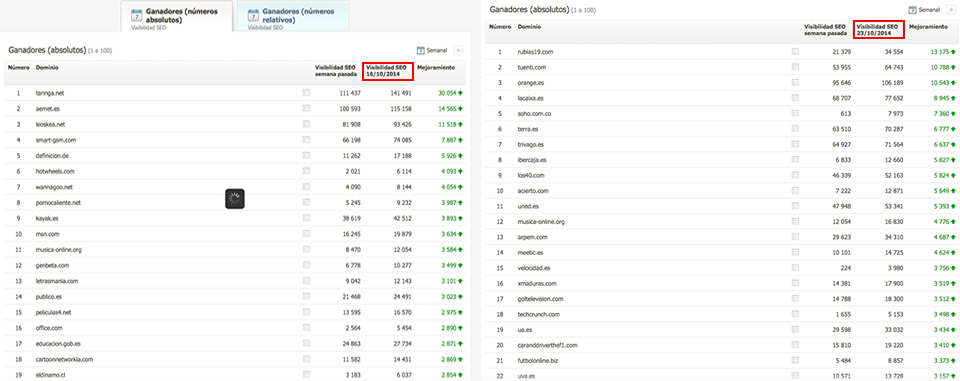
Task: Open the cartoonnetworkla.com domain link
Action: [64, 359]
